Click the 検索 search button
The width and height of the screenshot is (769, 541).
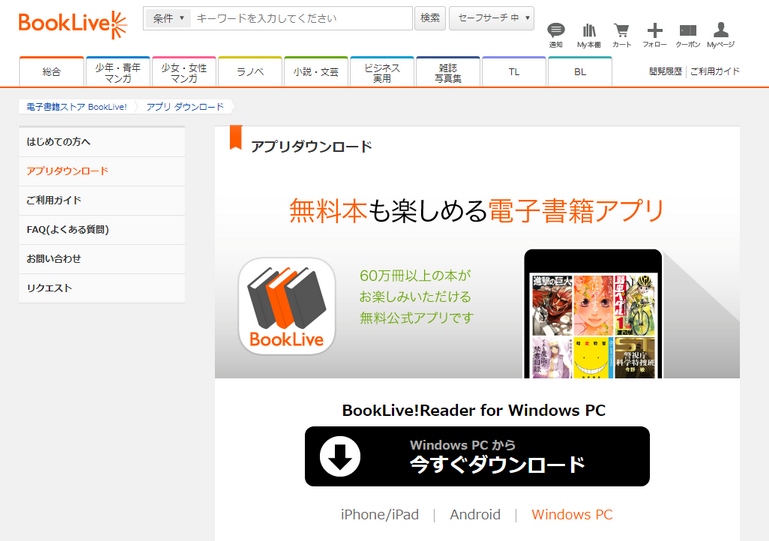(x=430, y=18)
